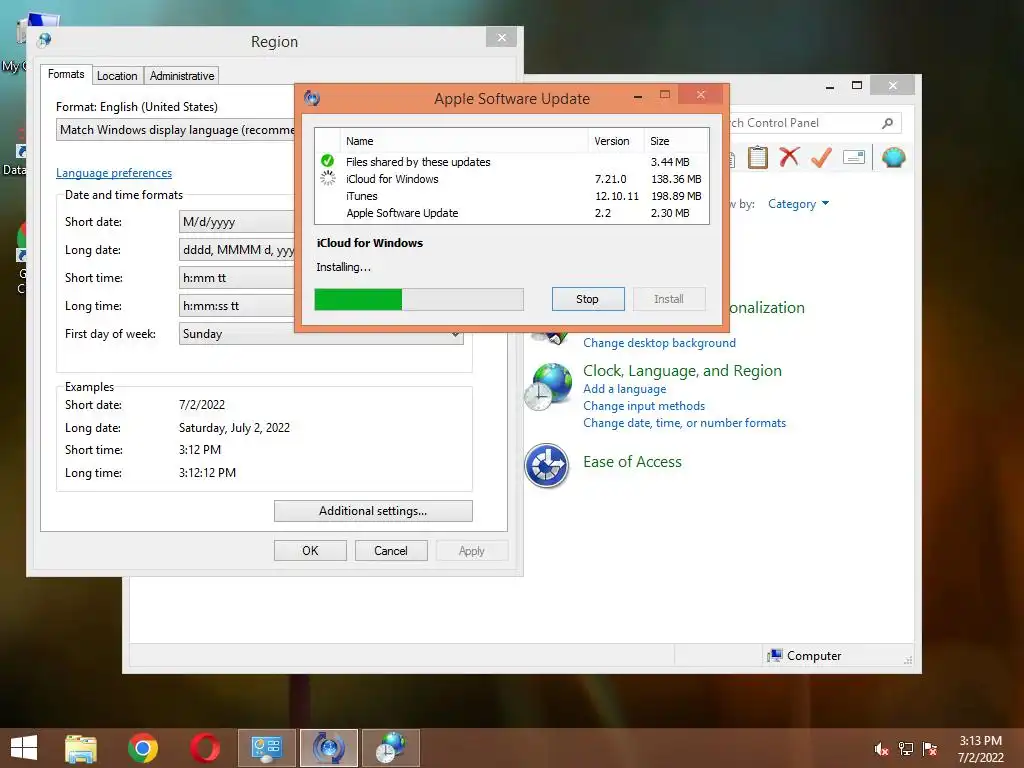
Task: Open Clock, Language, and Region category
Action: pyautogui.click(x=682, y=371)
